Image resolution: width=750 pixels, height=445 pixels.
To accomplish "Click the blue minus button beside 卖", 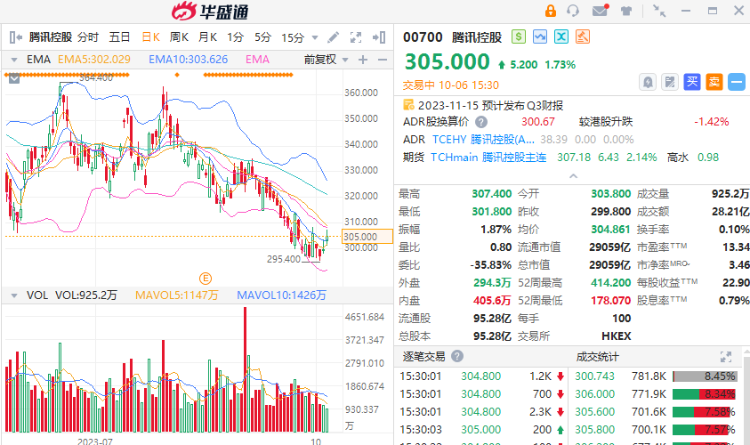I will (x=737, y=82).
